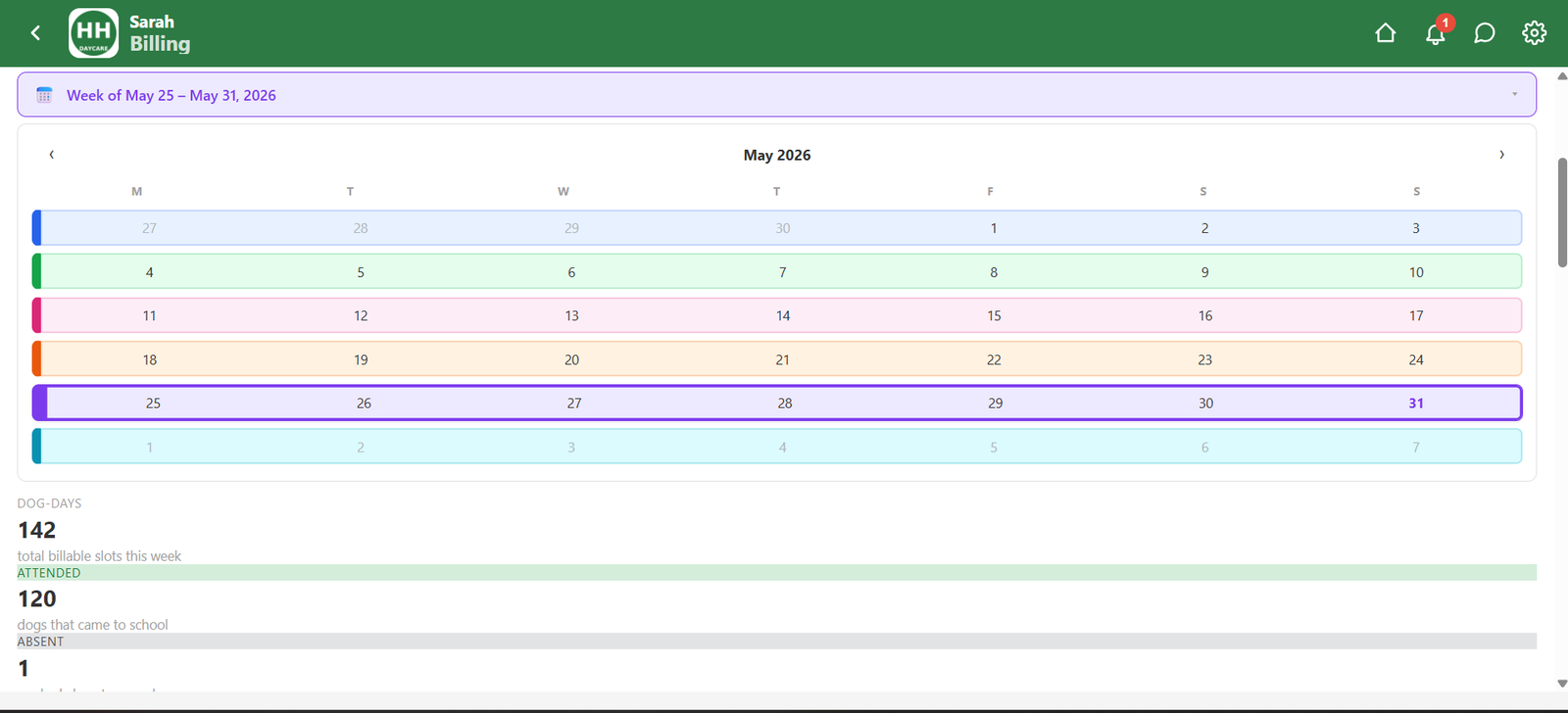Viewport: 1568px width, 713px height.
Task: Select June 7 in the last row
Action: [1416, 447]
